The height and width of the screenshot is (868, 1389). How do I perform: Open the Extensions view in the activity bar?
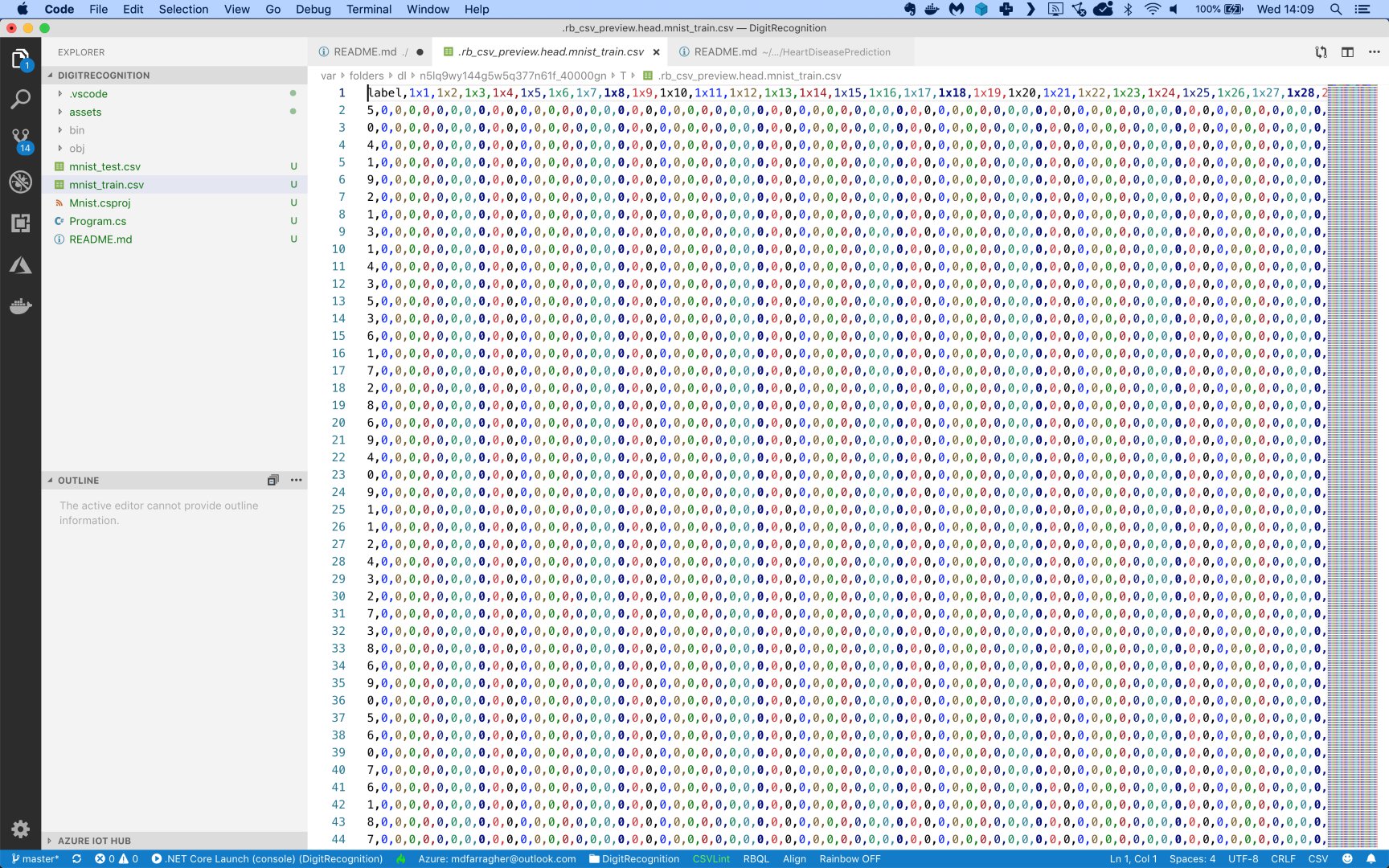20,223
